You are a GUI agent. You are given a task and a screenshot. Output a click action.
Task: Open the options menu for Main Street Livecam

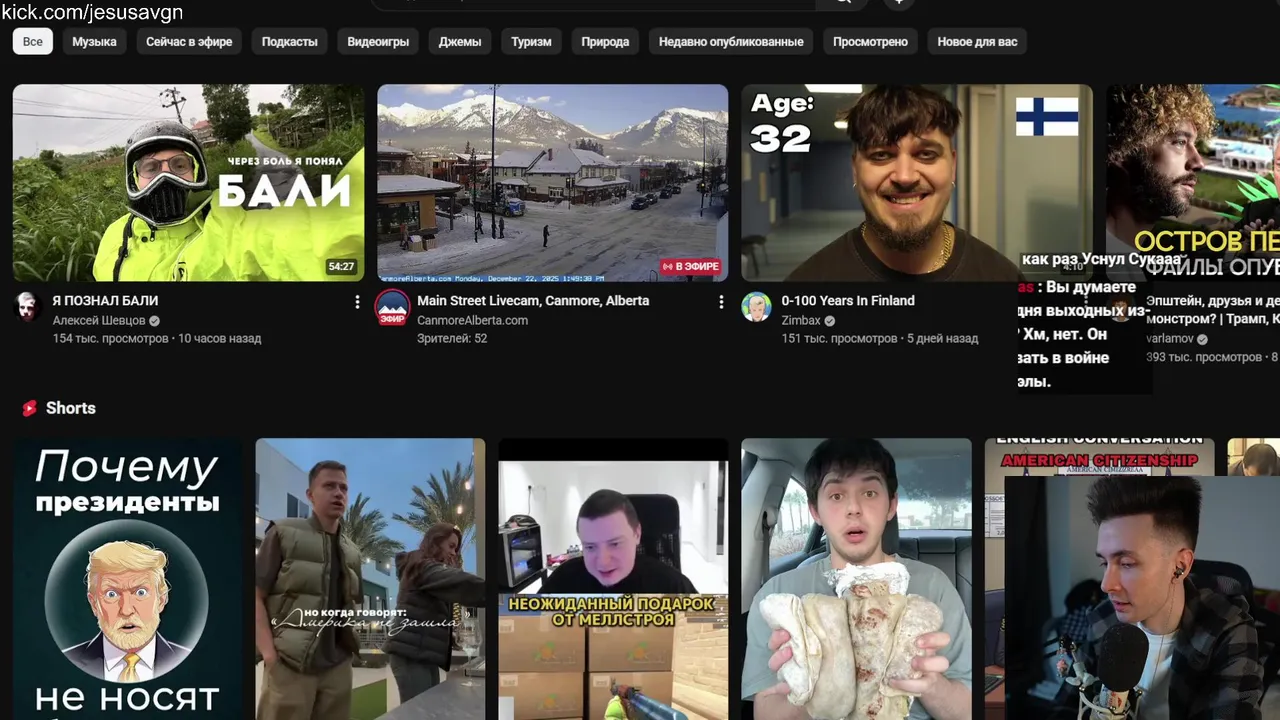[x=721, y=302]
